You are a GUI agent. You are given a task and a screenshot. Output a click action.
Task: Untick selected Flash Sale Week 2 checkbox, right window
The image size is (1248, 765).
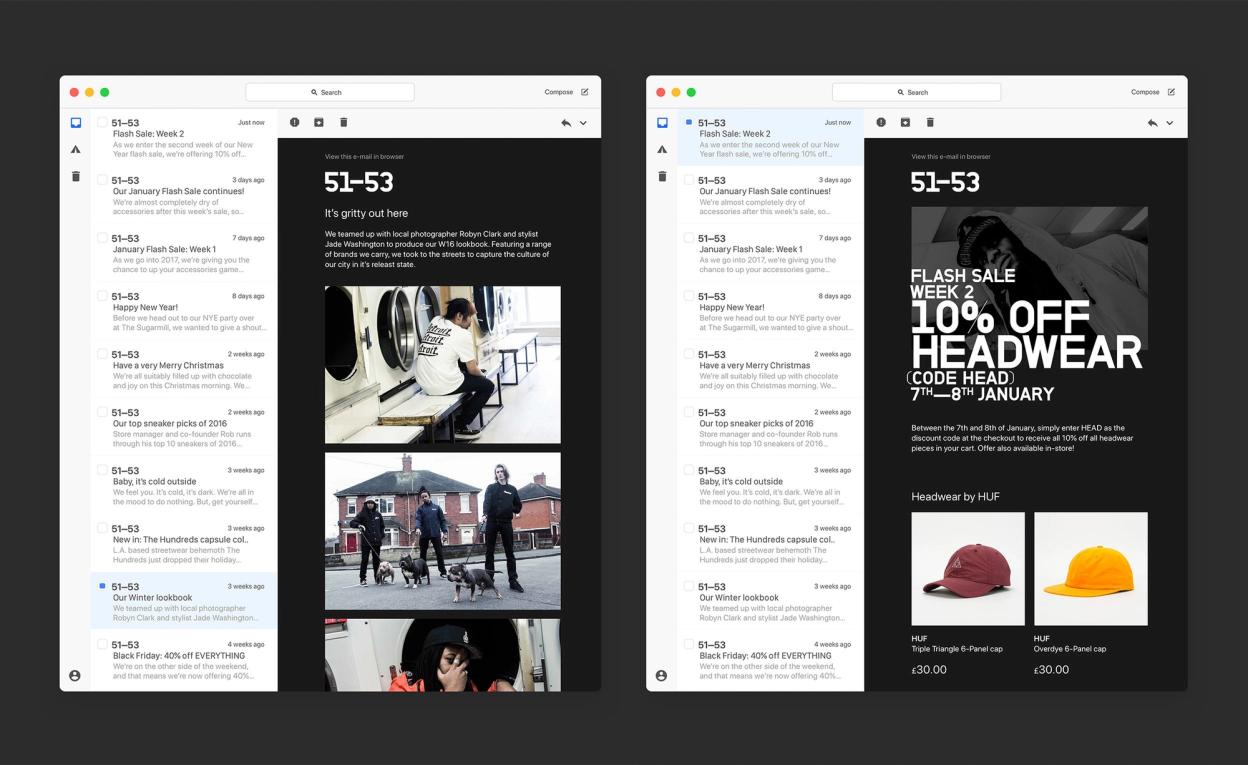[x=689, y=122]
